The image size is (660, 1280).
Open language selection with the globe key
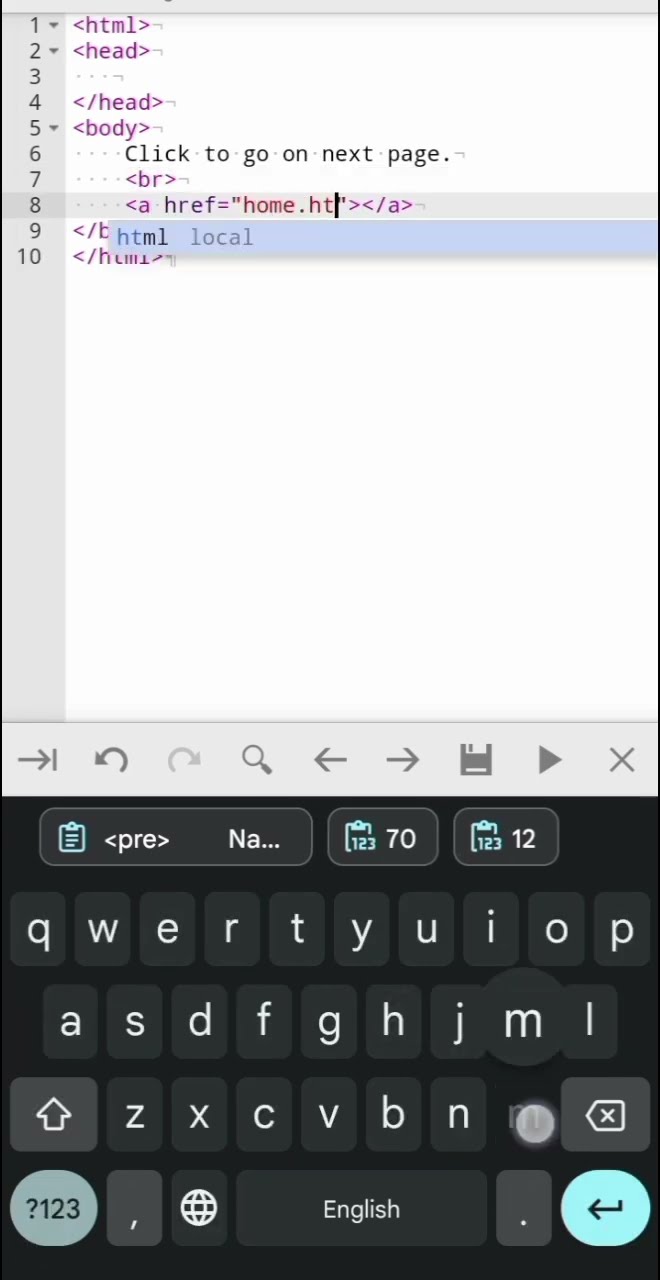199,1209
